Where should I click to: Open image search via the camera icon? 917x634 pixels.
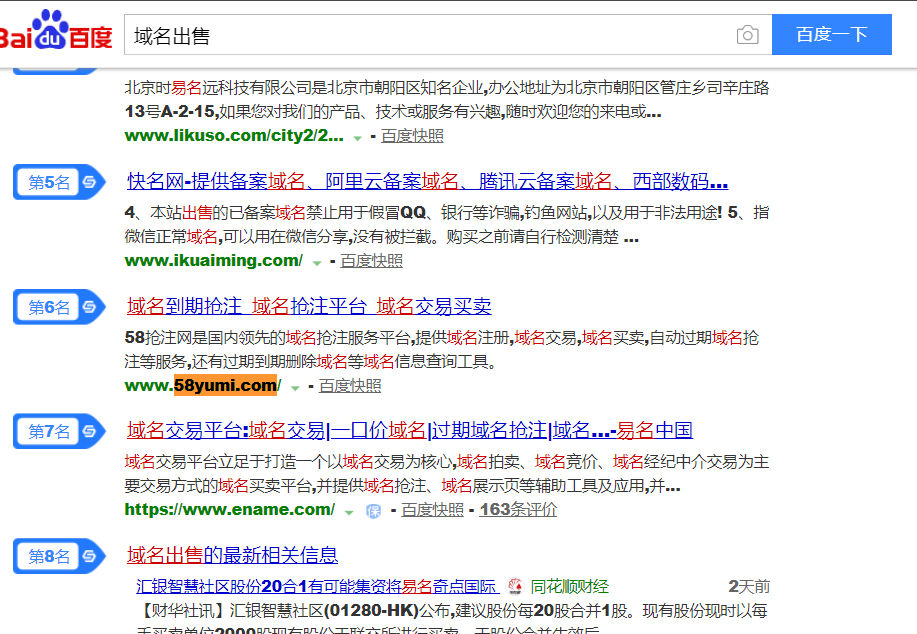(747, 35)
